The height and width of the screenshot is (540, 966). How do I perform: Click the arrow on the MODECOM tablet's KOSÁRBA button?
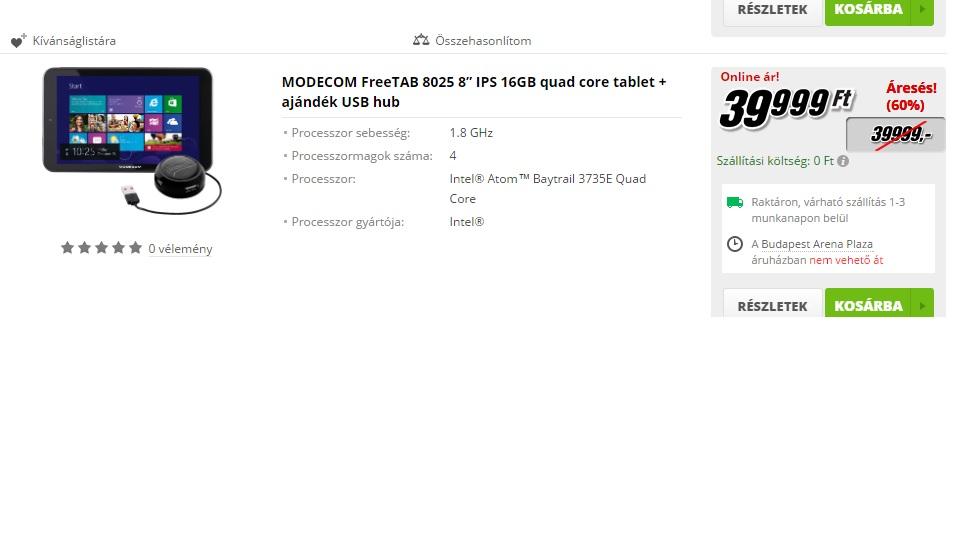pyautogui.click(x=922, y=305)
